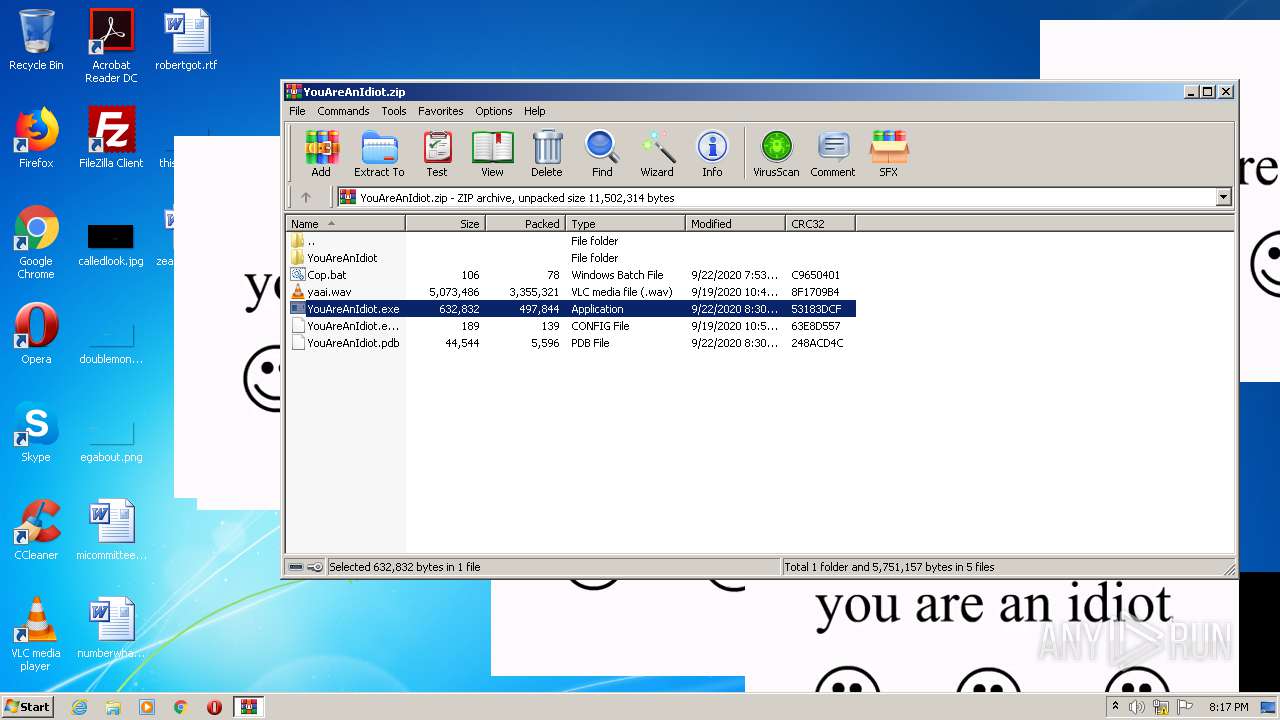
Task: Open the Recycle Bin desktop icon
Action: pos(36,40)
